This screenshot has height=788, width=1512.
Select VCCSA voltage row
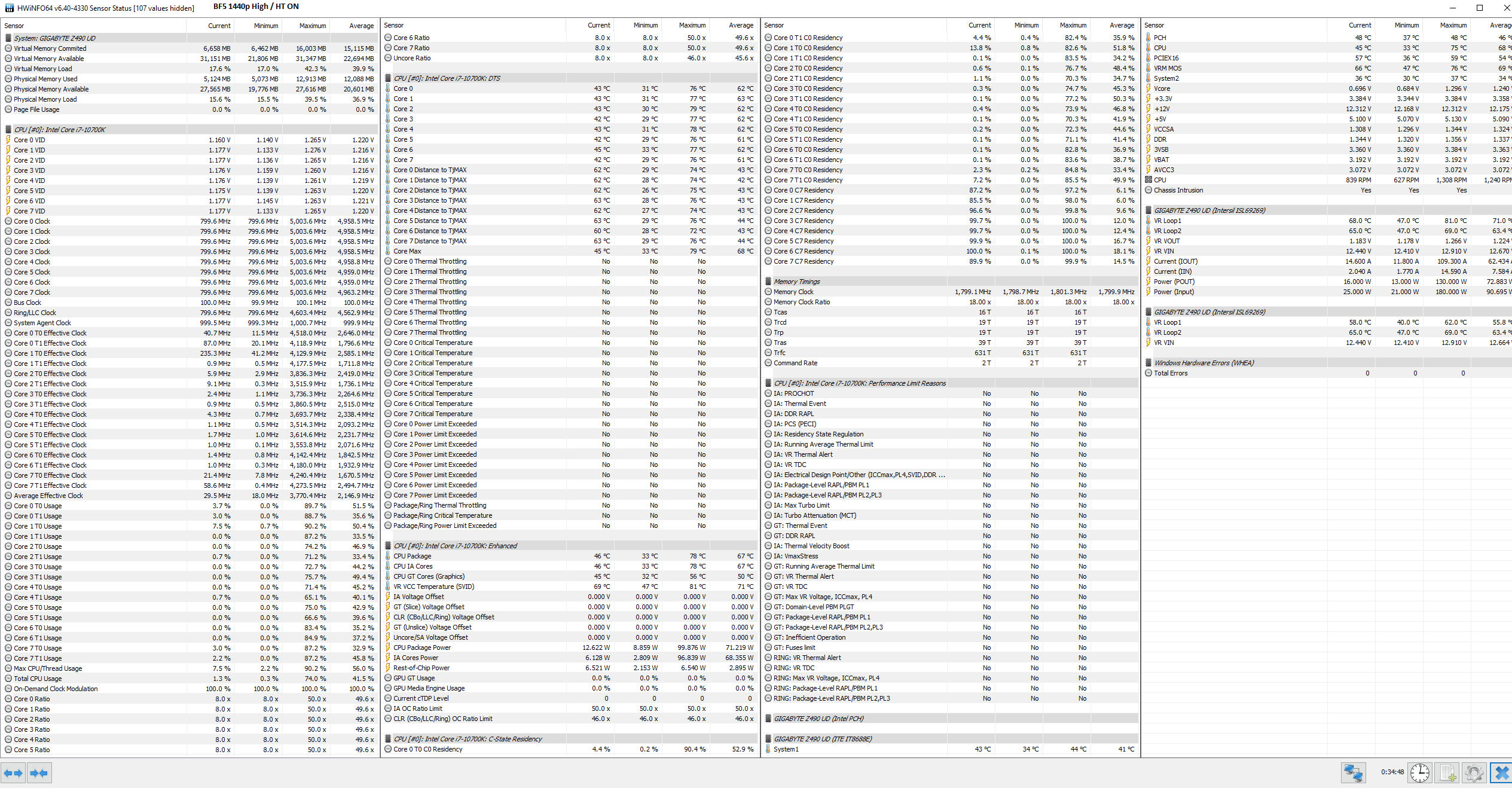pyautogui.click(x=1327, y=129)
